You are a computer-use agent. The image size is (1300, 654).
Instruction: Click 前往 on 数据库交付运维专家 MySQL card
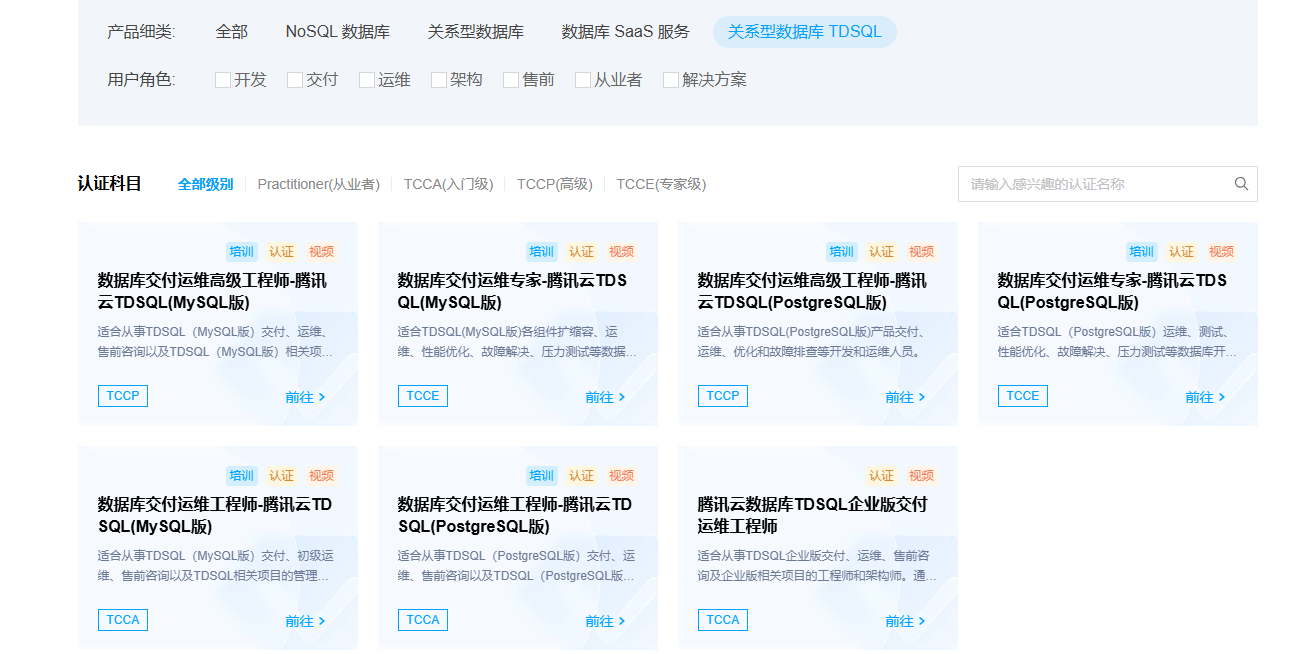[605, 395]
